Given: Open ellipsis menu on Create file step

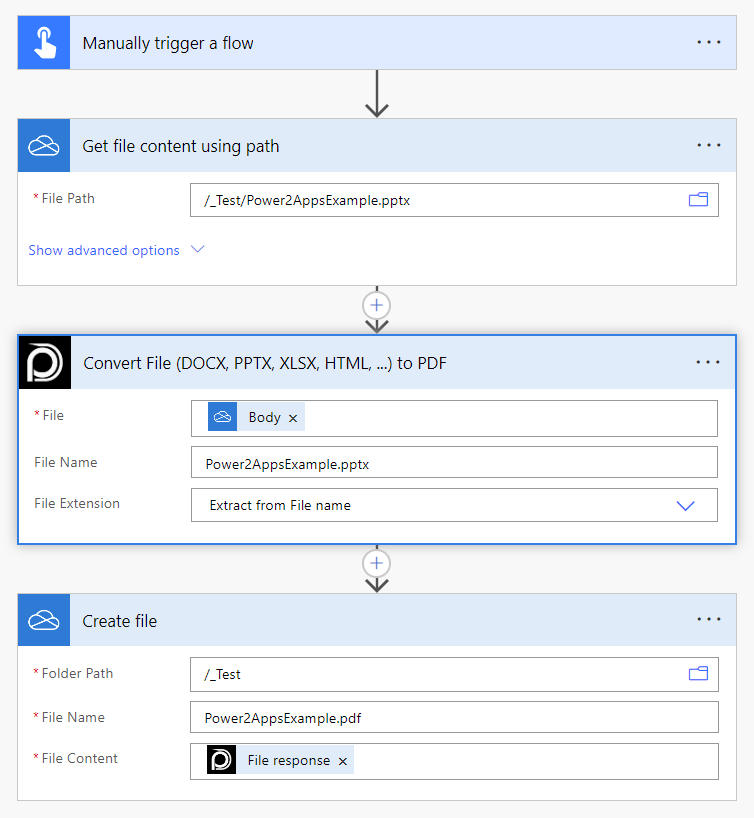Looking at the screenshot, I should coord(709,620).
